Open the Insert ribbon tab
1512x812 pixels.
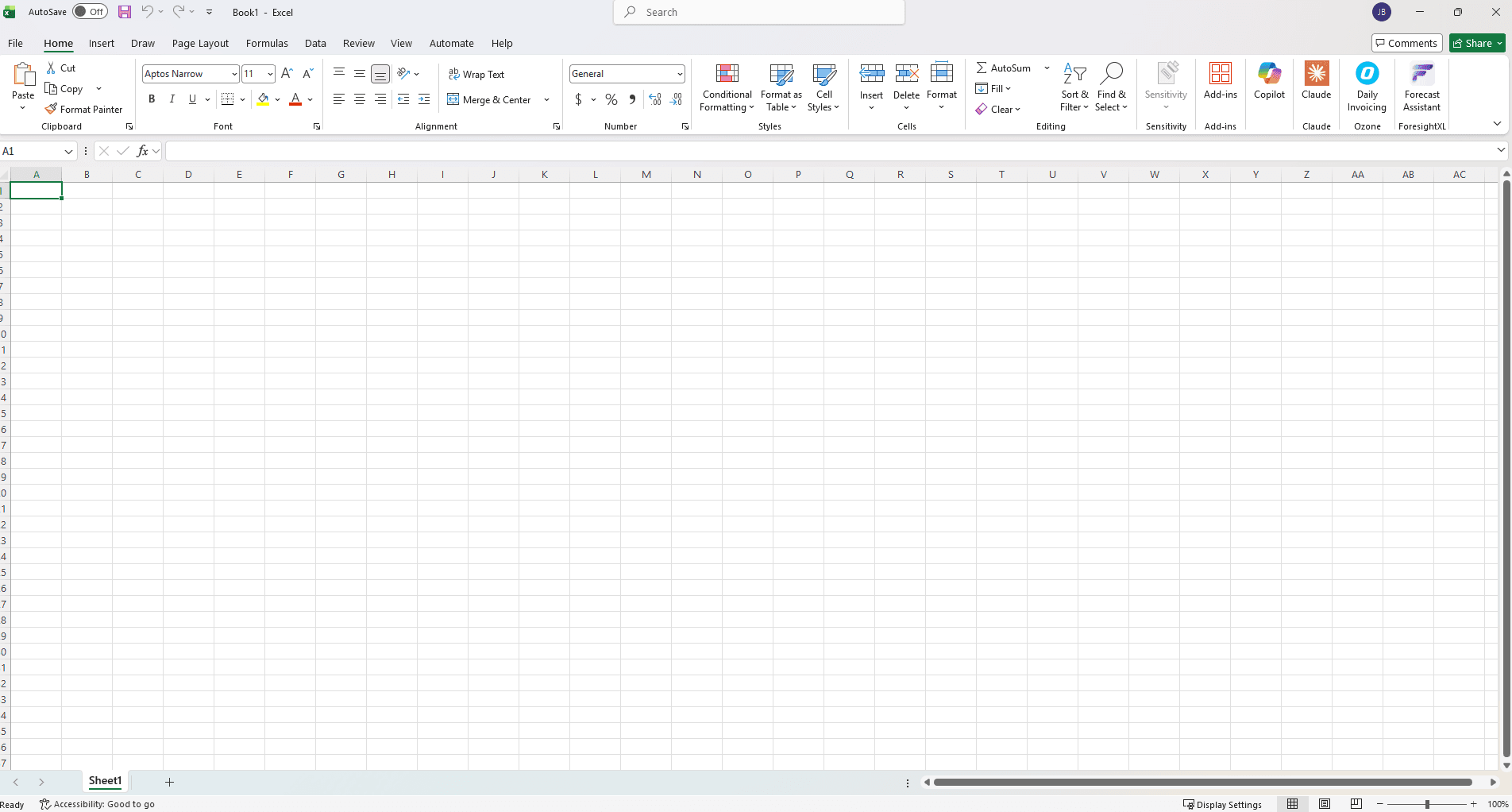pyautogui.click(x=101, y=43)
